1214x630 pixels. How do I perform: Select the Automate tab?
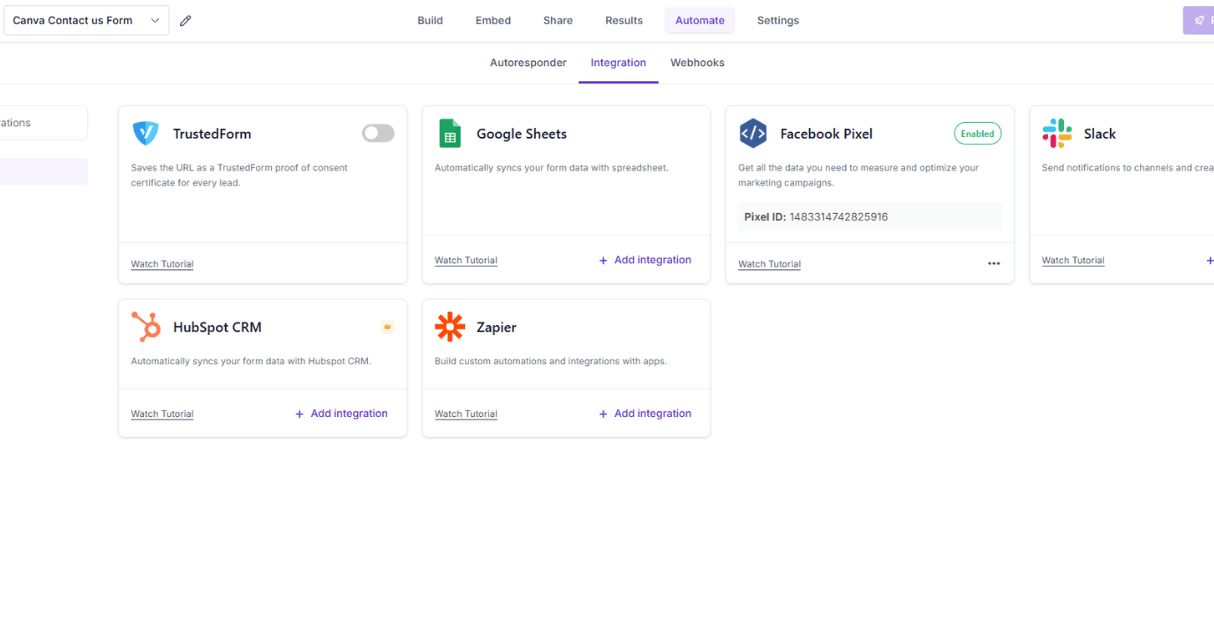point(700,20)
